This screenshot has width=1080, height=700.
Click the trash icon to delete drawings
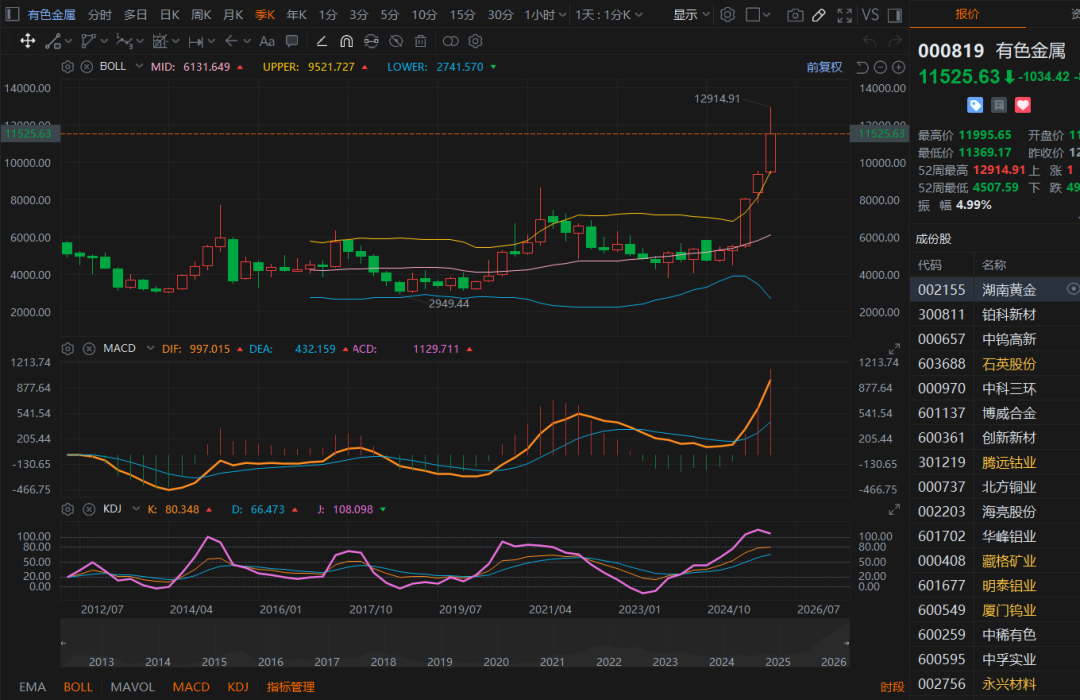pos(420,41)
